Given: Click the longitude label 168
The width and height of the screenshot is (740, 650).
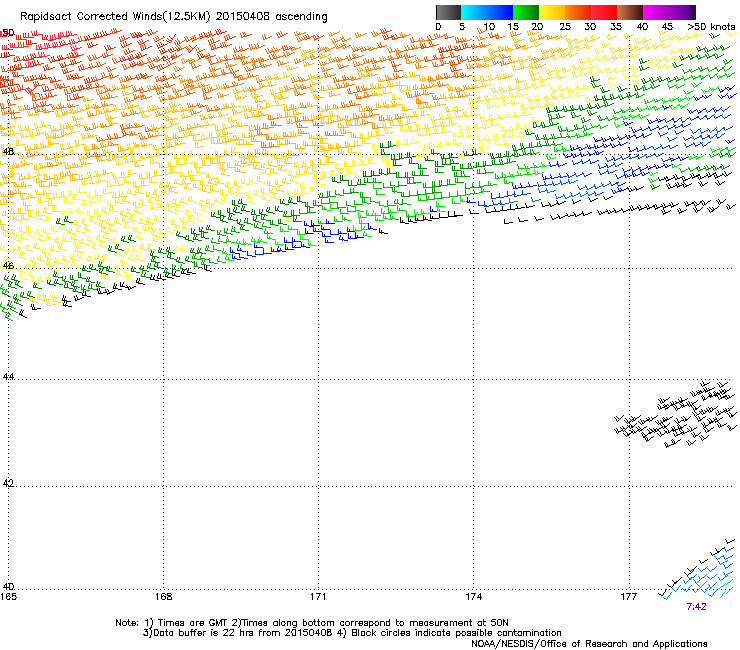Looking at the screenshot, I should point(163,597).
